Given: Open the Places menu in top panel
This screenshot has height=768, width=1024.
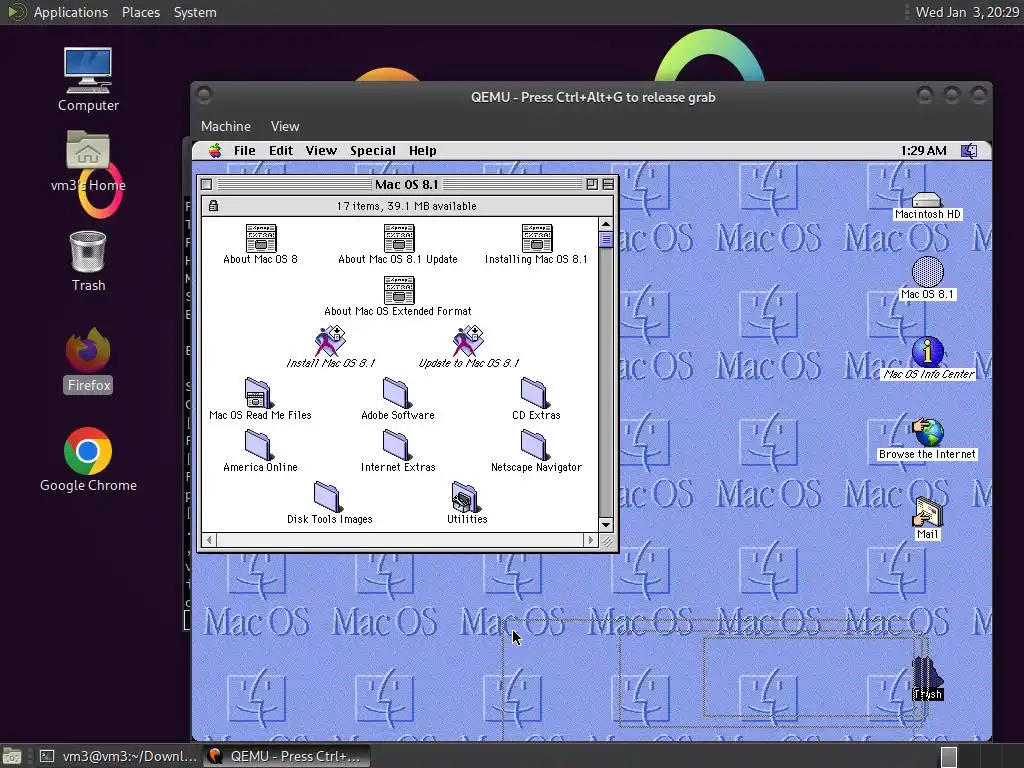Looking at the screenshot, I should pyautogui.click(x=140, y=12).
